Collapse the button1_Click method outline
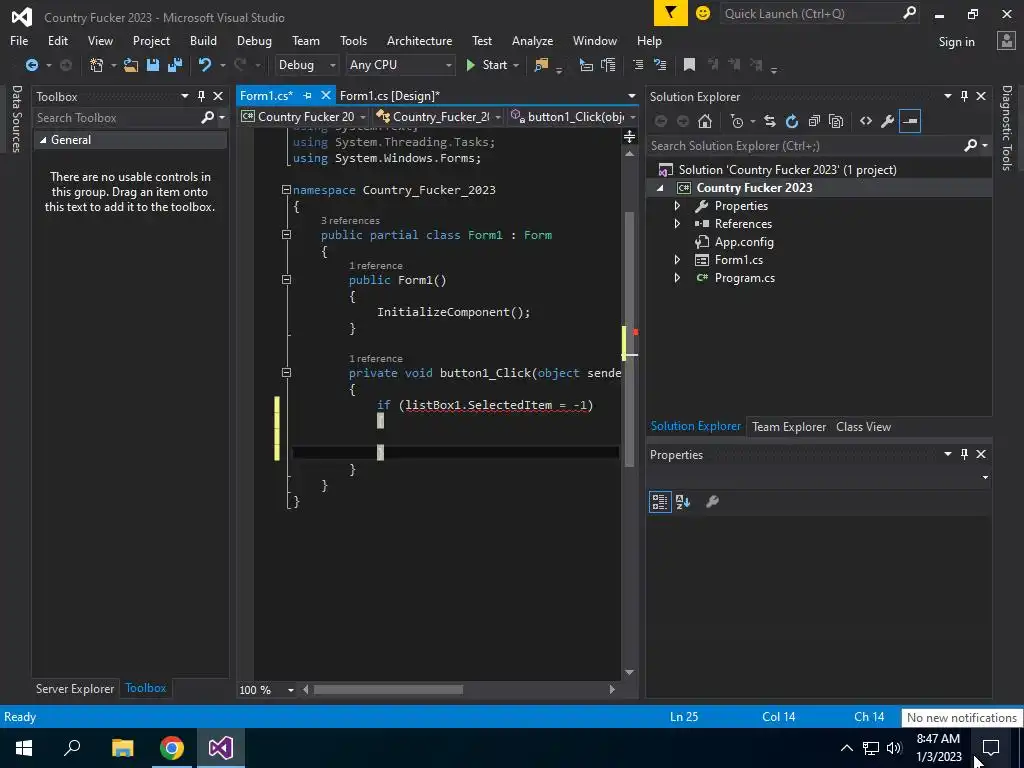 (286, 372)
